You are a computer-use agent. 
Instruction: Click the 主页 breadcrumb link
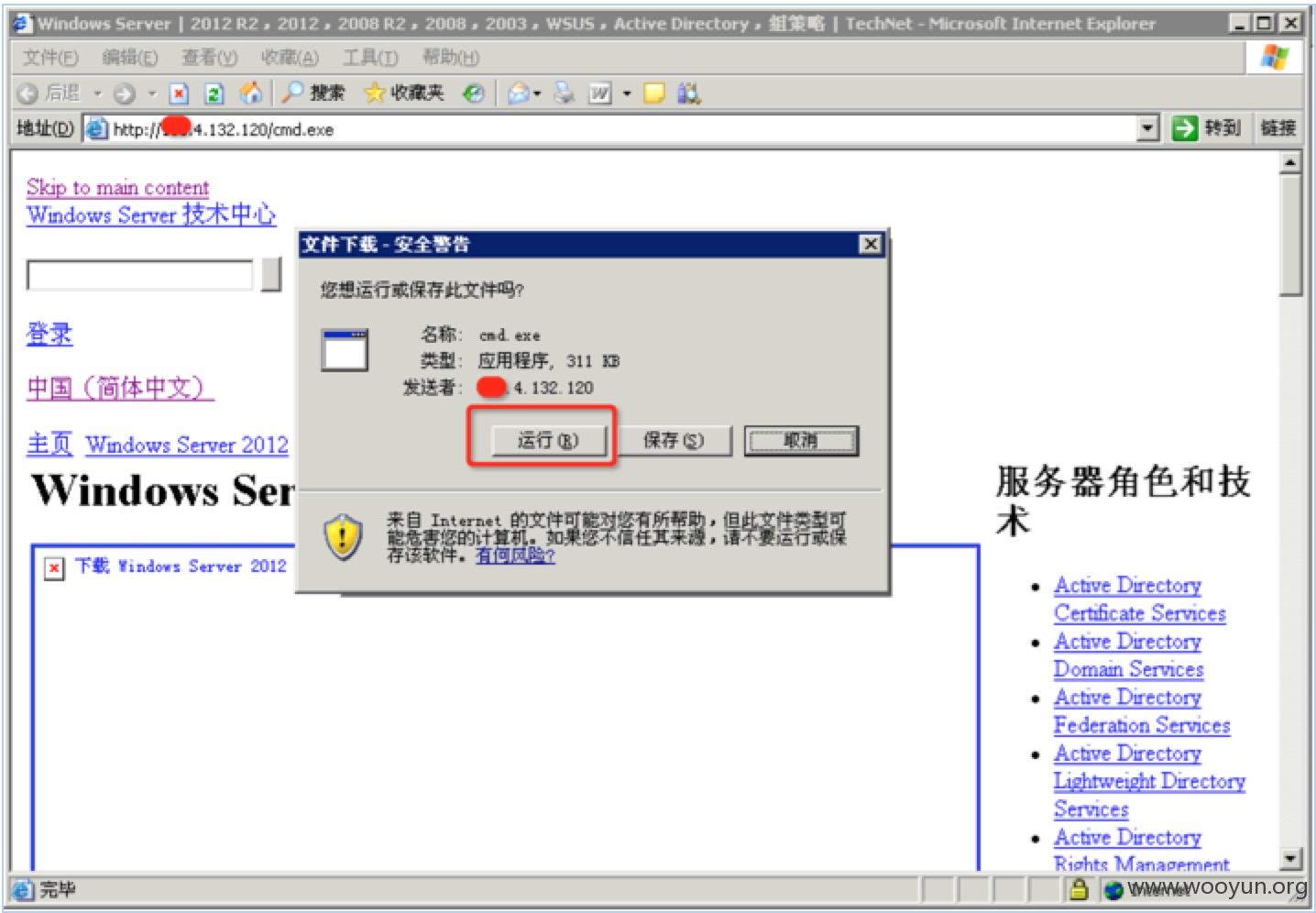point(49,445)
